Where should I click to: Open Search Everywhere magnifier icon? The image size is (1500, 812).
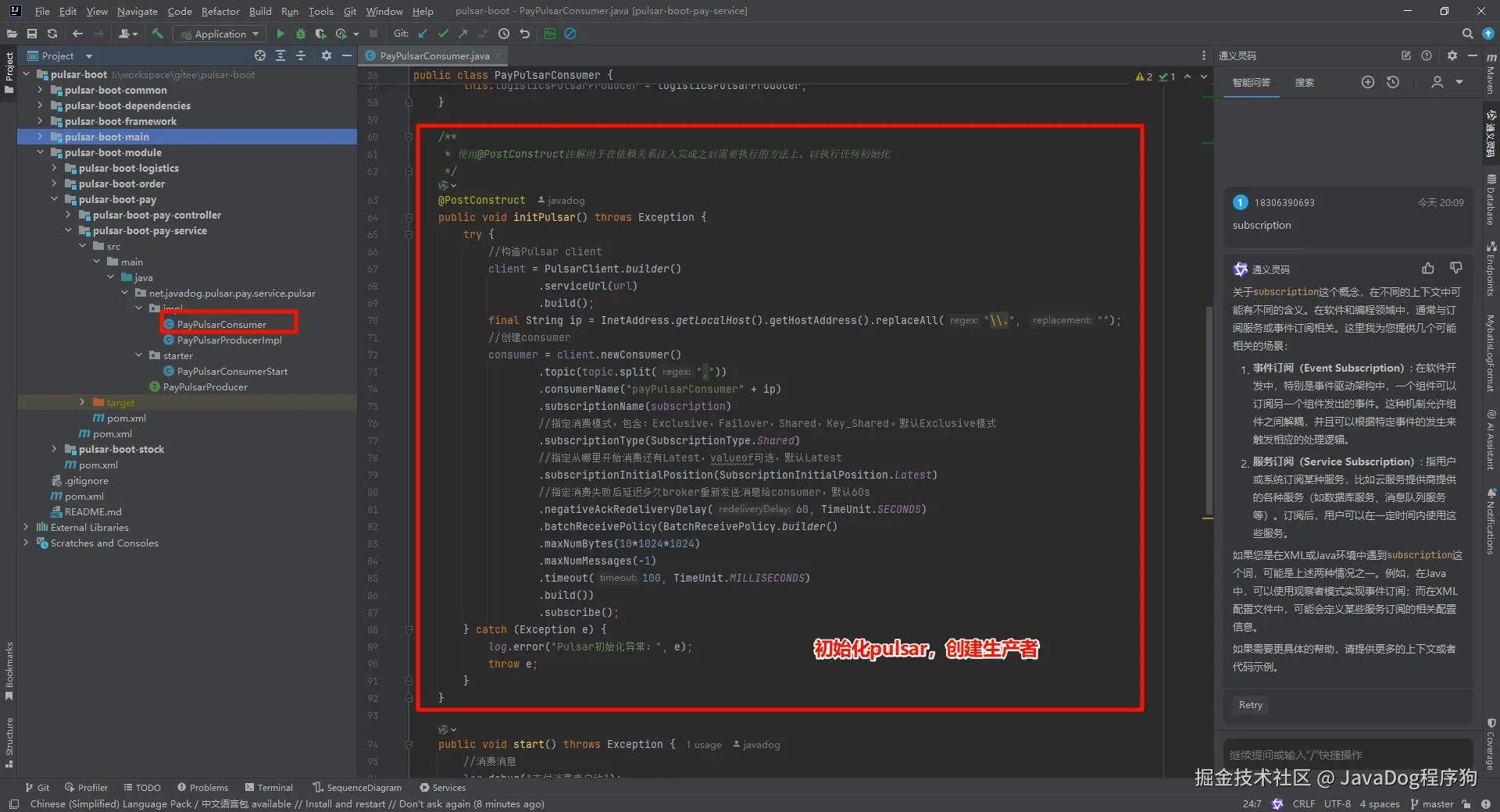(1468, 34)
